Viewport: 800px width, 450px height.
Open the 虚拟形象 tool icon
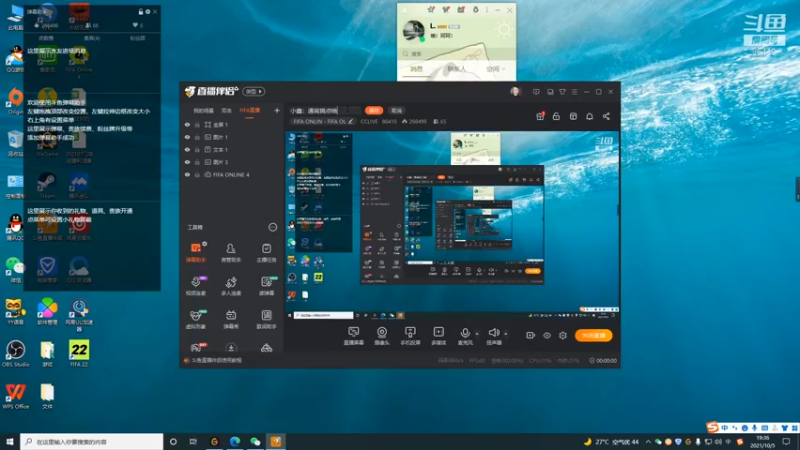pyautogui.click(x=196, y=319)
